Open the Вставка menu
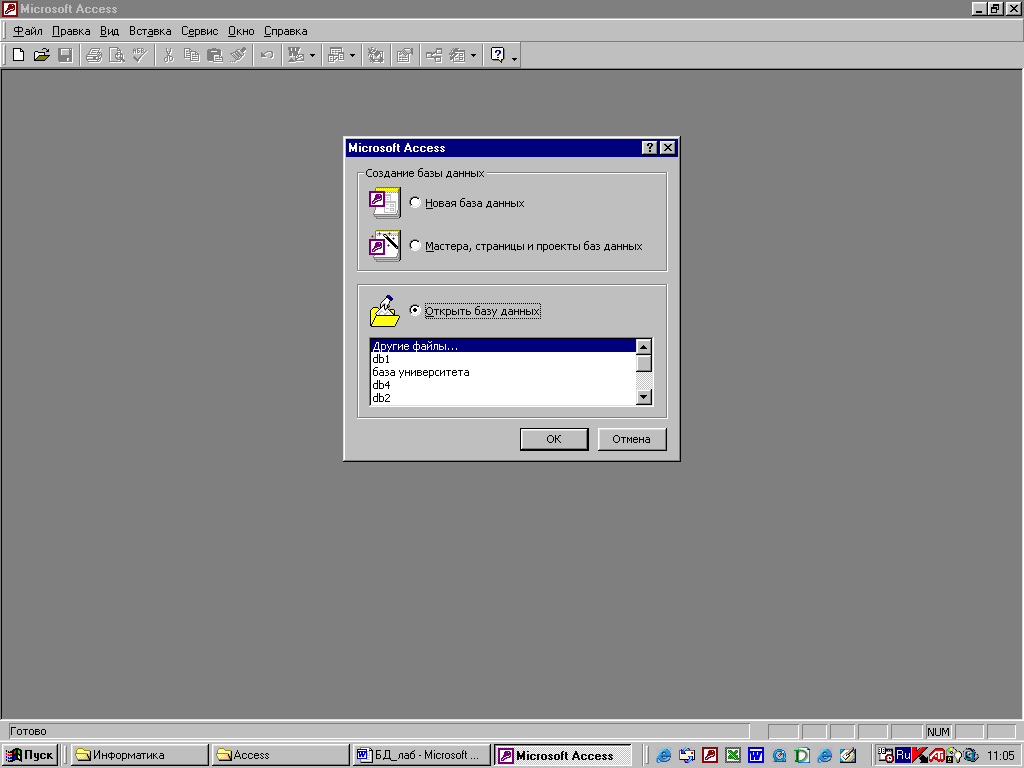The image size is (1024, 768). [x=150, y=31]
